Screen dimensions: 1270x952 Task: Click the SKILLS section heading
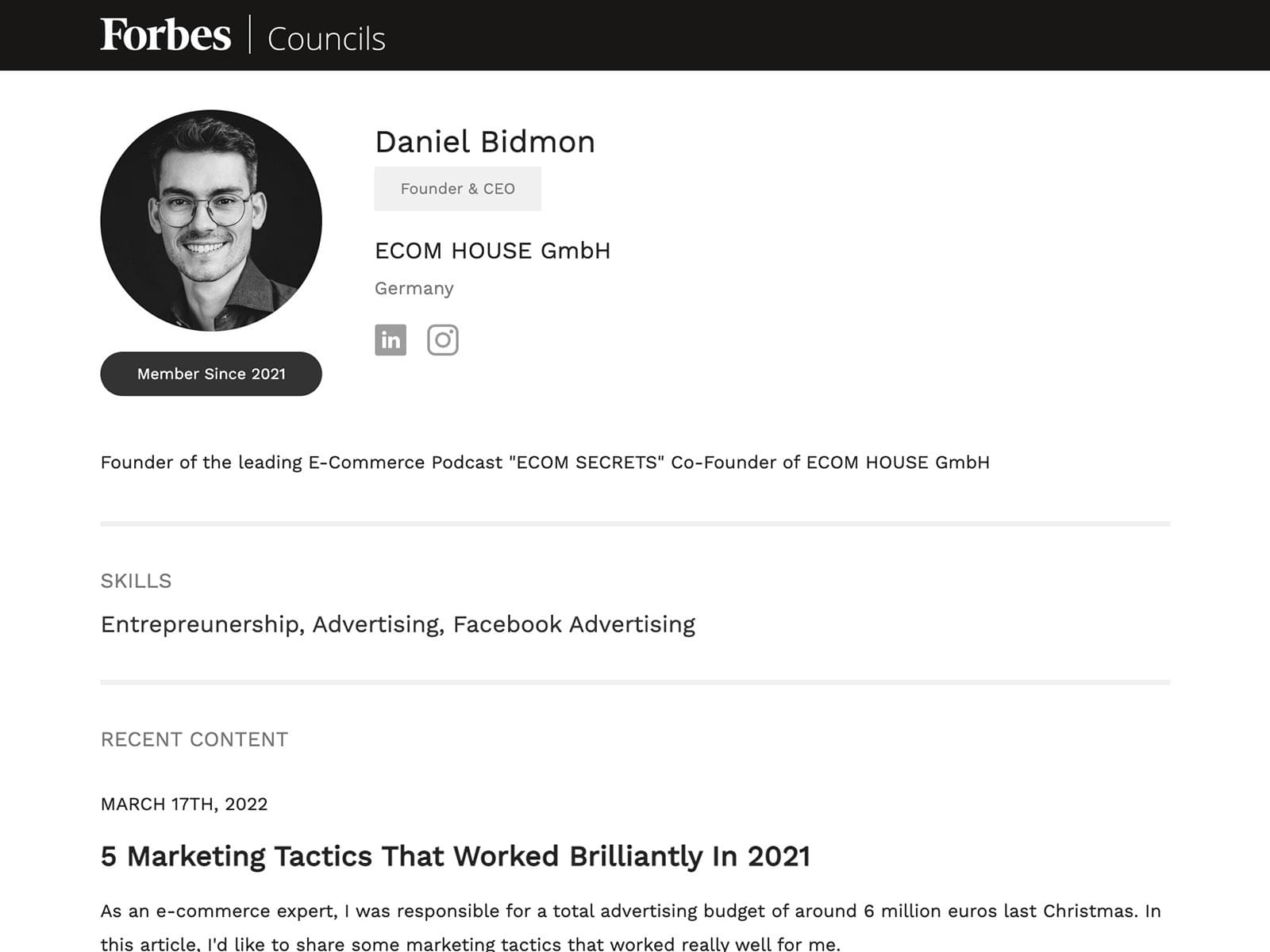coord(136,581)
